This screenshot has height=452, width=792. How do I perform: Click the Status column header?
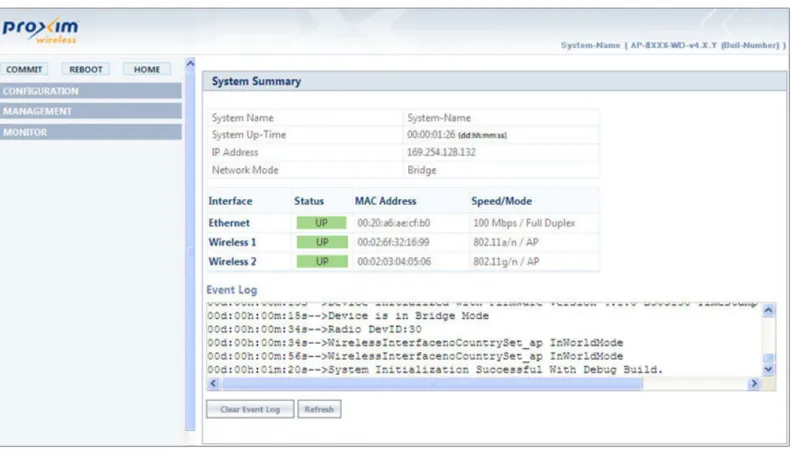tap(309, 201)
